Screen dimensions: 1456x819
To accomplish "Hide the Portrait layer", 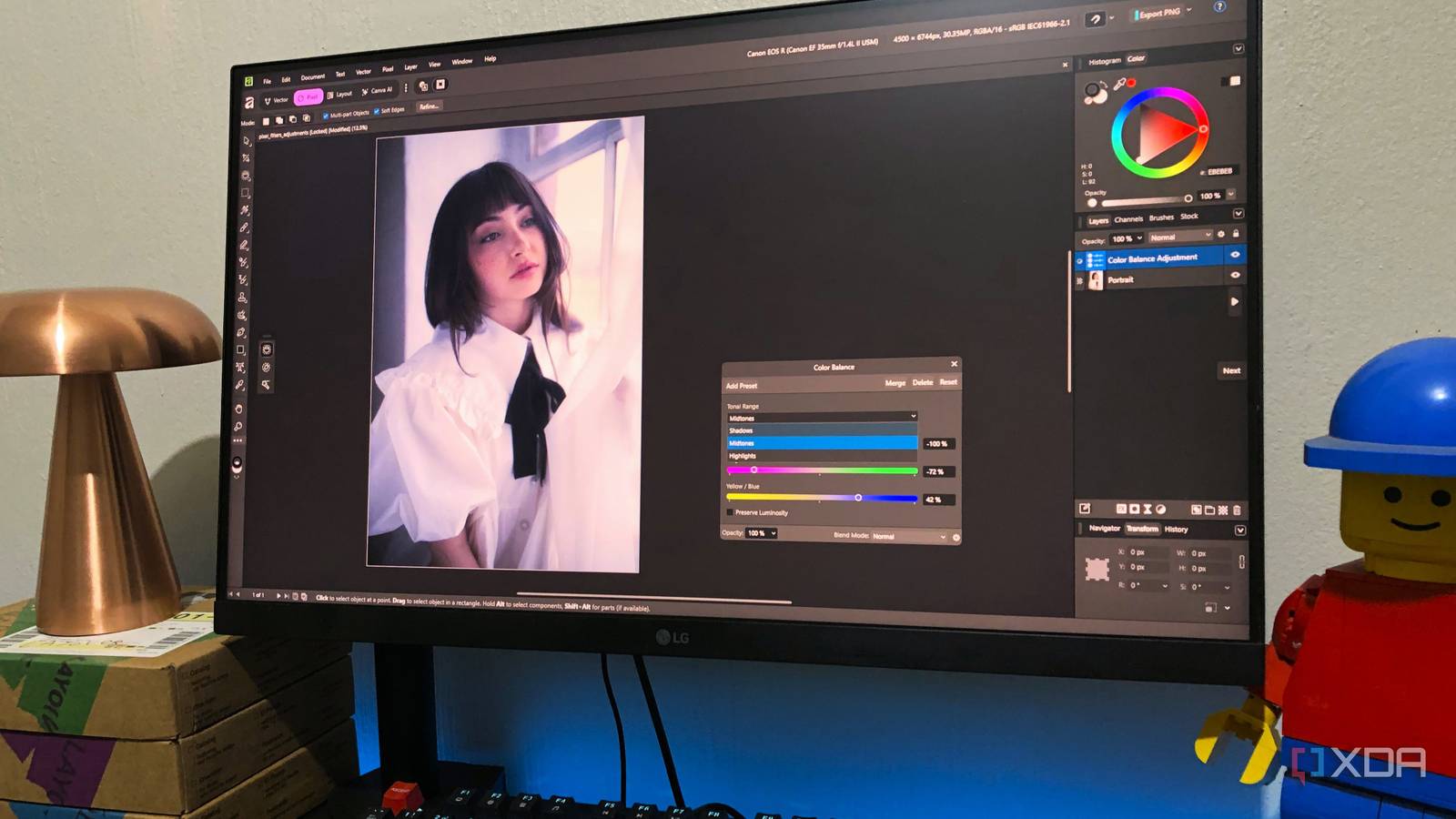I will [1235, 276].
